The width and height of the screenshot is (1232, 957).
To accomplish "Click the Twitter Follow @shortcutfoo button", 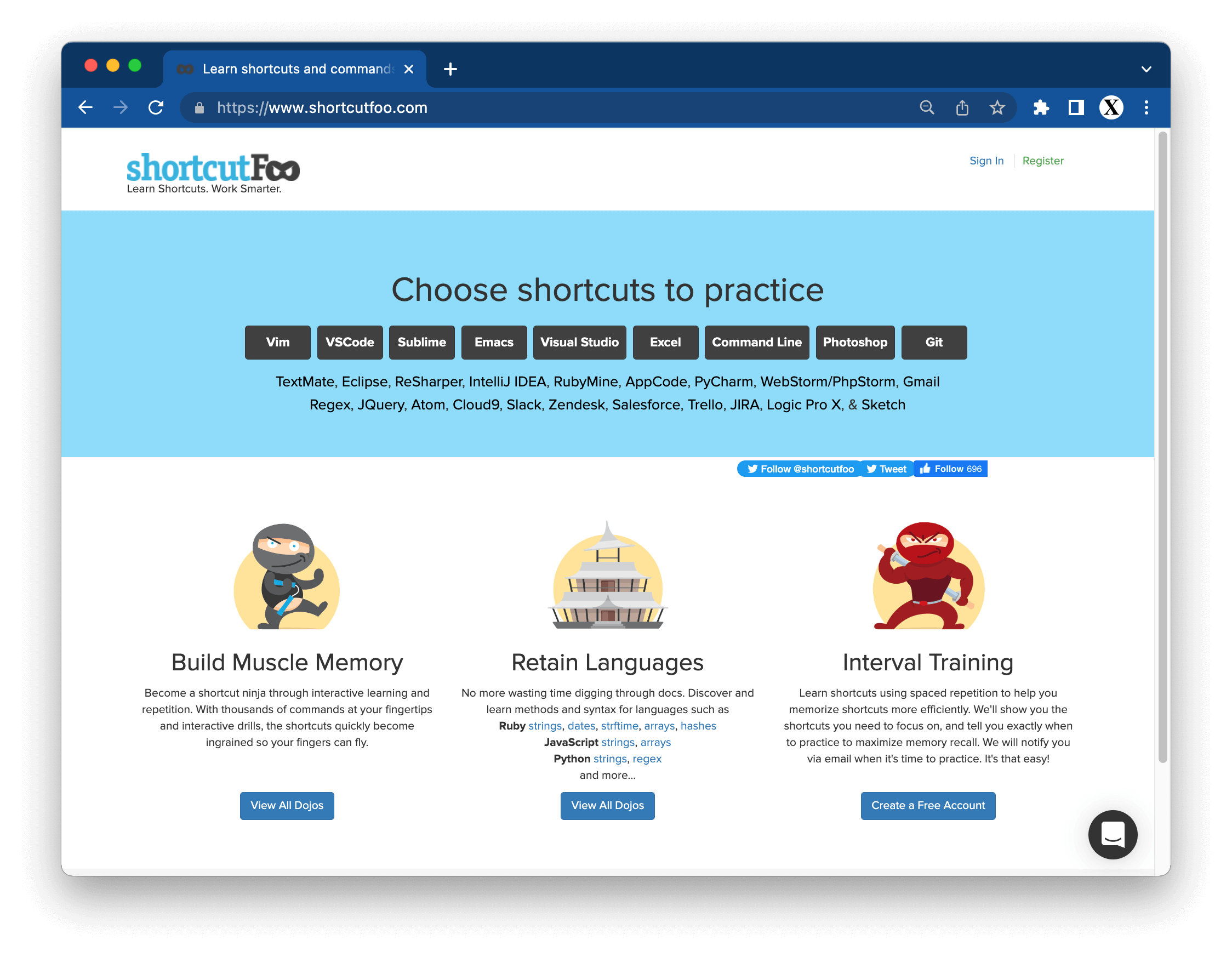I will pyautogui.click(x=800, y=468).
